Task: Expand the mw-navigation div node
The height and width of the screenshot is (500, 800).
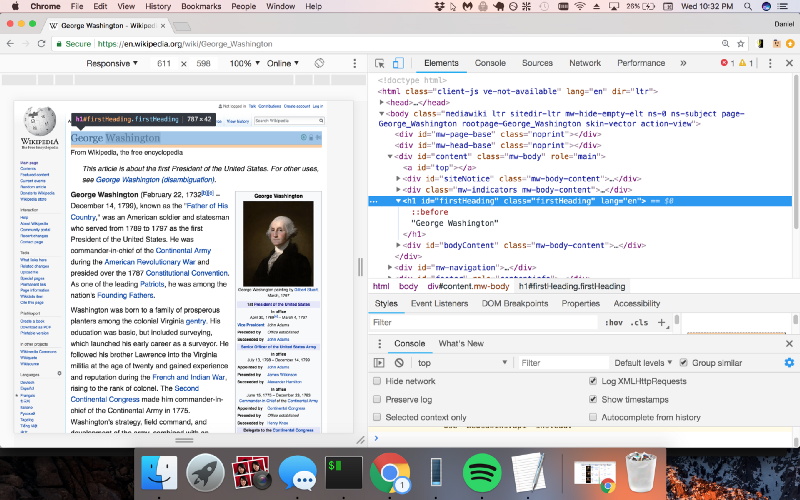Action: [x=390, y=267]
